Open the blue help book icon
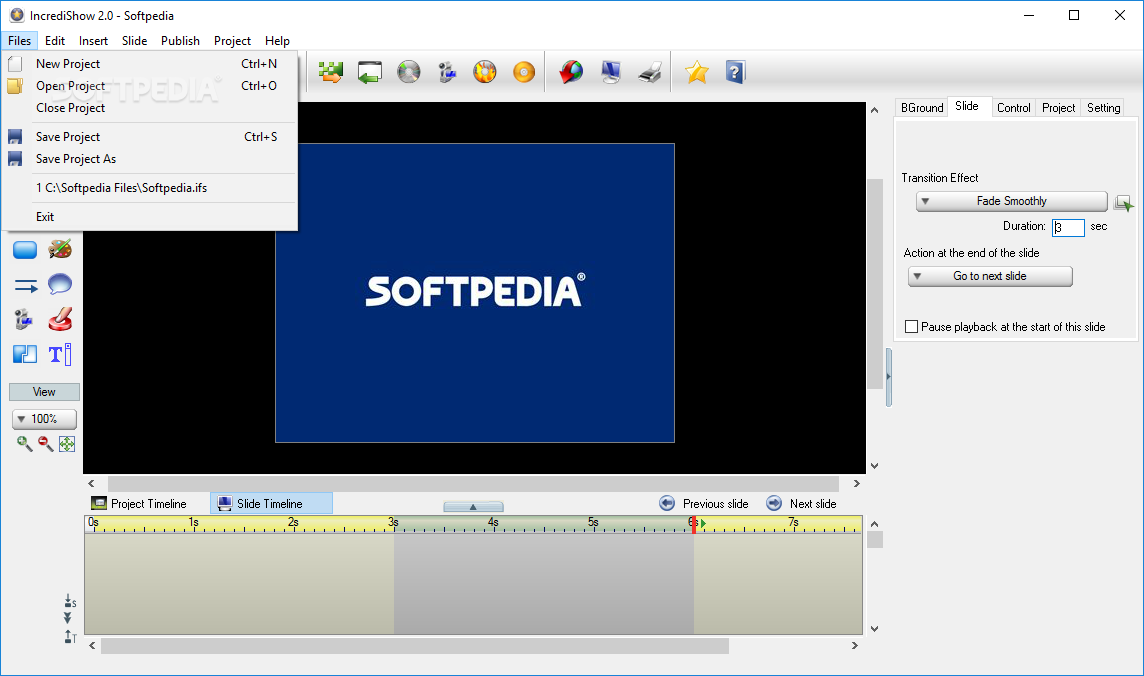 click(x=735, y=72)
